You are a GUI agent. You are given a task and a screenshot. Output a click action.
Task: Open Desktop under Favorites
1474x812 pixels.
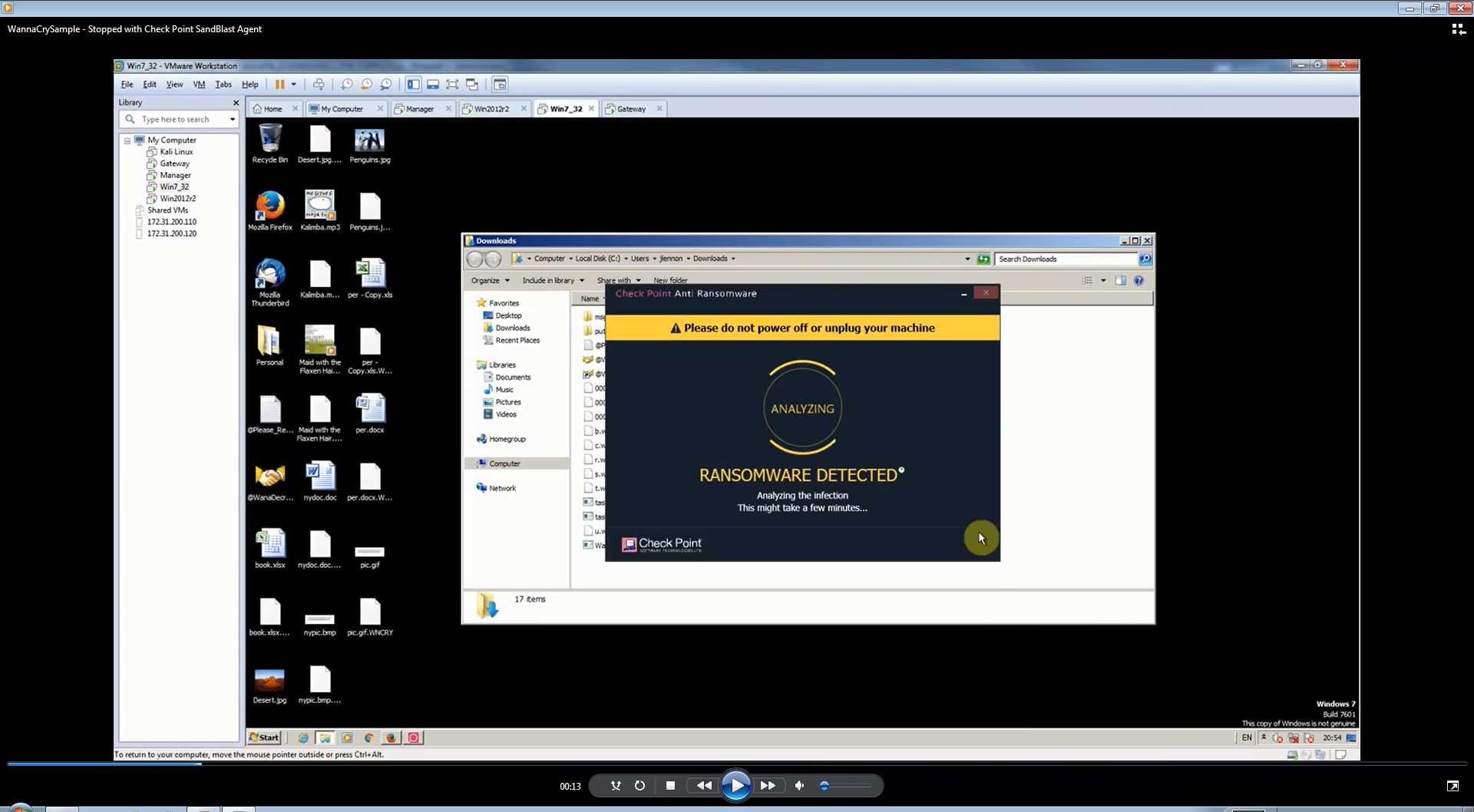point(502,316)
